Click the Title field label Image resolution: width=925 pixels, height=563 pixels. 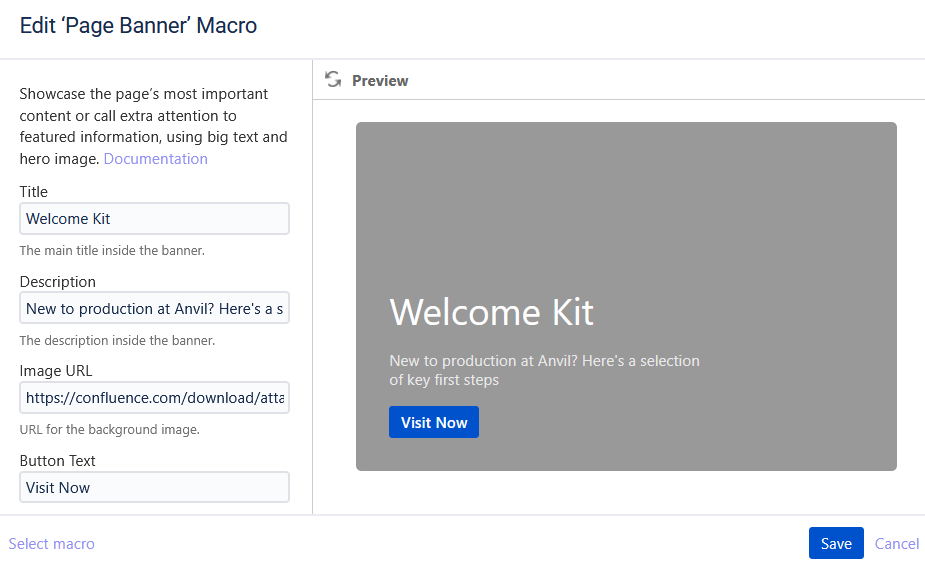34,192
